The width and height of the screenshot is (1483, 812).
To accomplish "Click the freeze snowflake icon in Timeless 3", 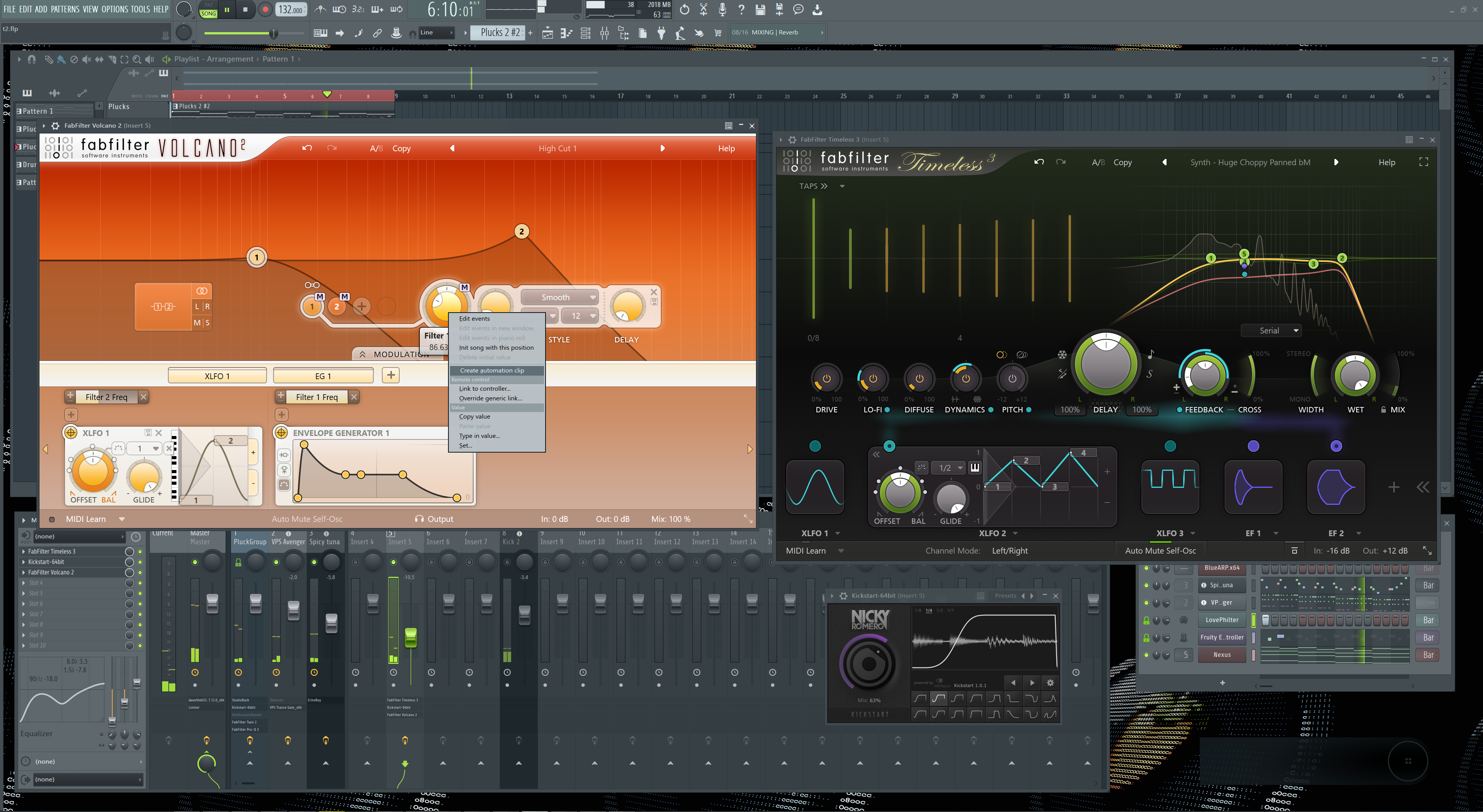I will coord(1062,355).
